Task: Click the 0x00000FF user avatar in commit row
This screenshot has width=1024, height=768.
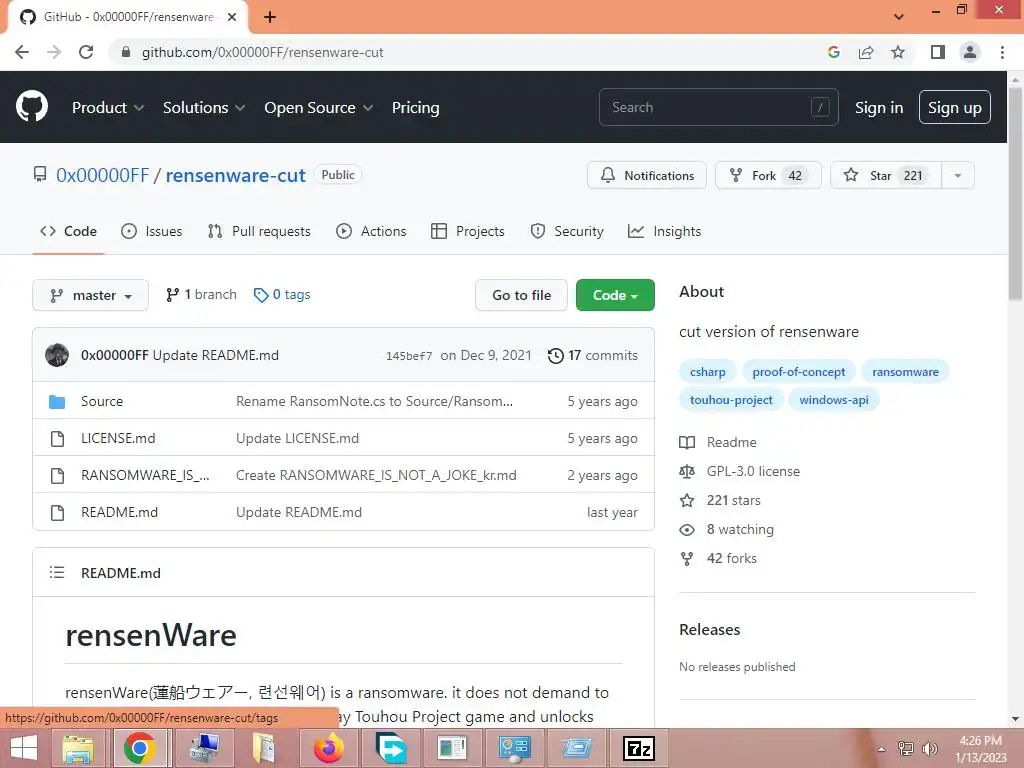Action: 57,355
